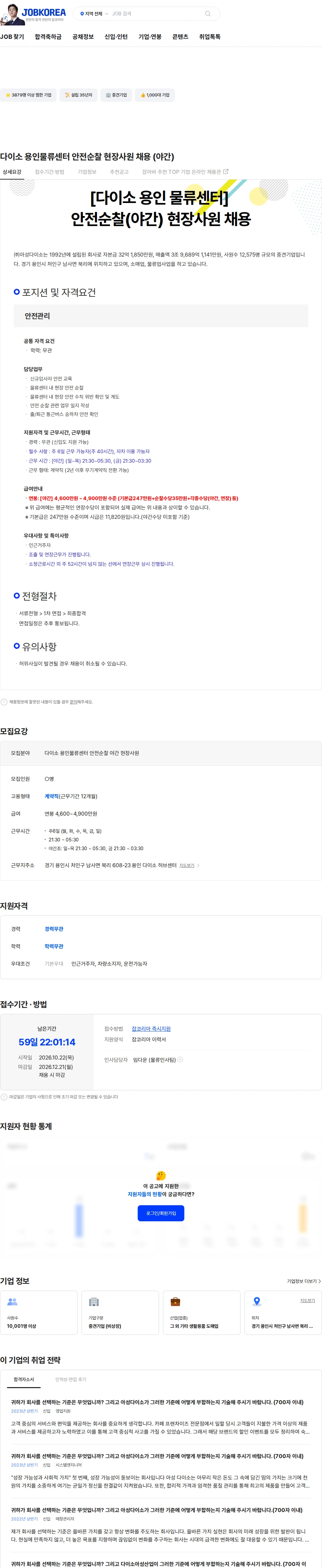Click the 설립 35년차 badge
The image size is (322, 1568).
pos(79,95)
